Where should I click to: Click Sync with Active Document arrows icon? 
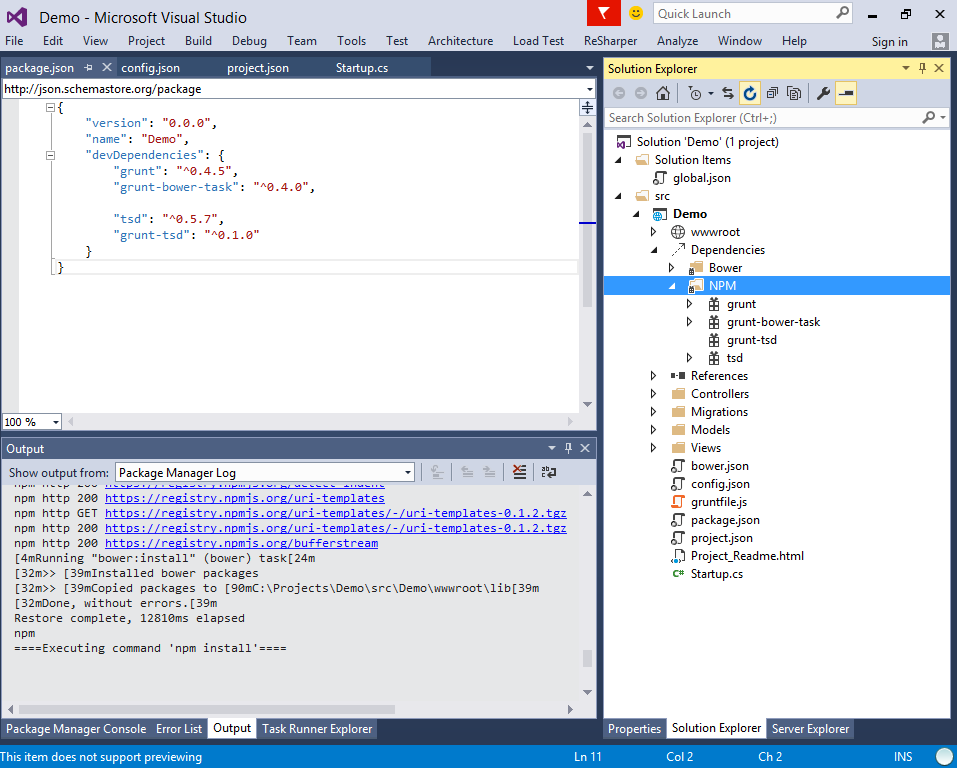coord(728,93)
